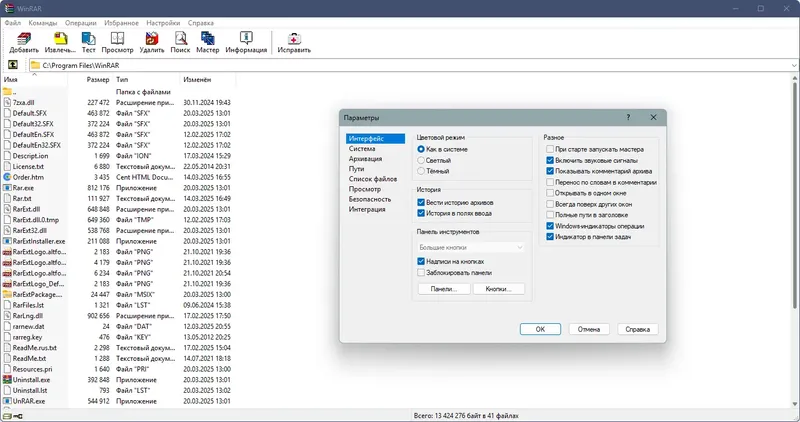Toggle 'Показывать комментарий архива' checkbox
The width and height of the screenshot is (800, 422).
pos(550,171)
